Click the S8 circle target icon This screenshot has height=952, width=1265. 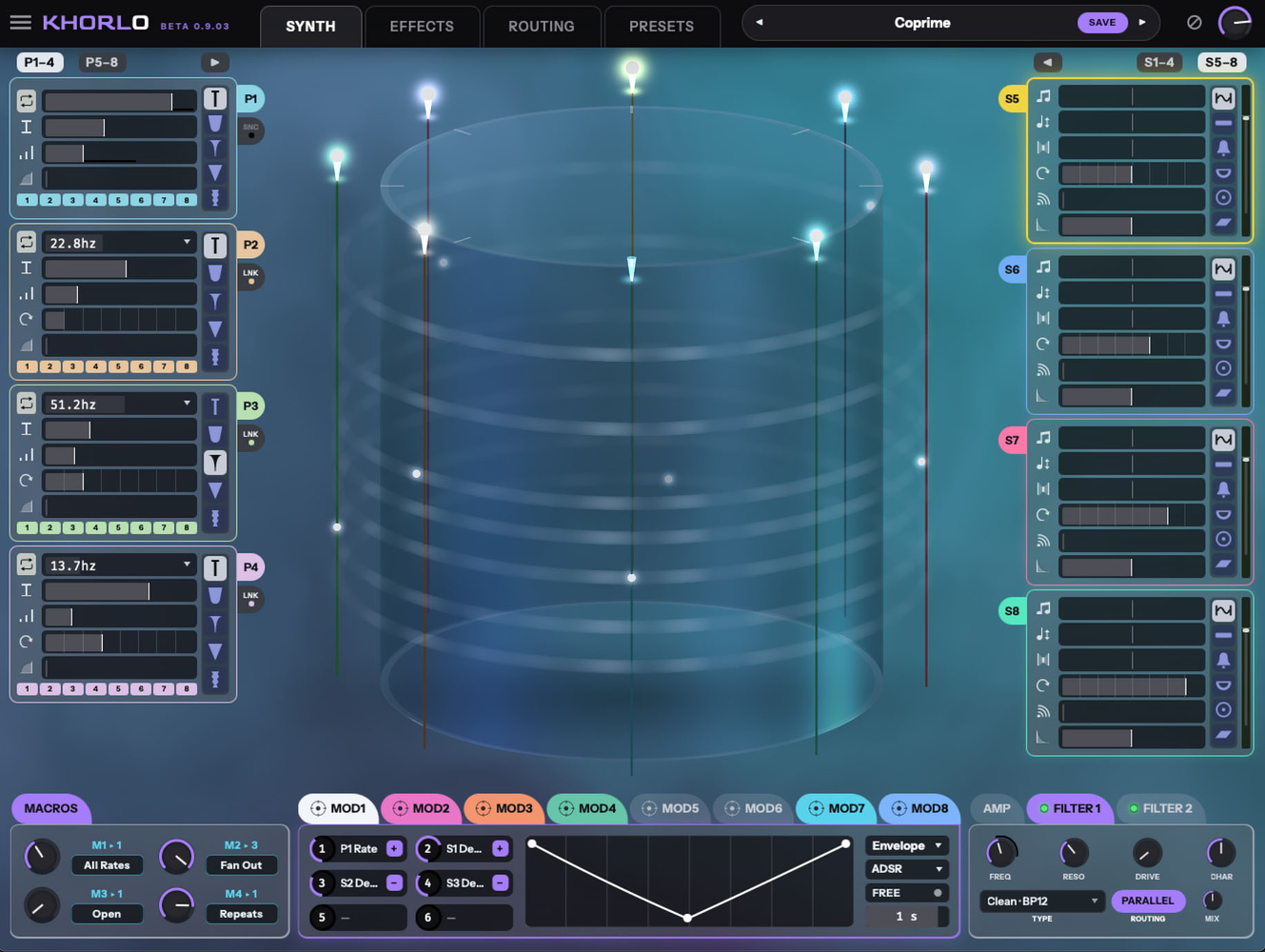[x=1223, y=710]
